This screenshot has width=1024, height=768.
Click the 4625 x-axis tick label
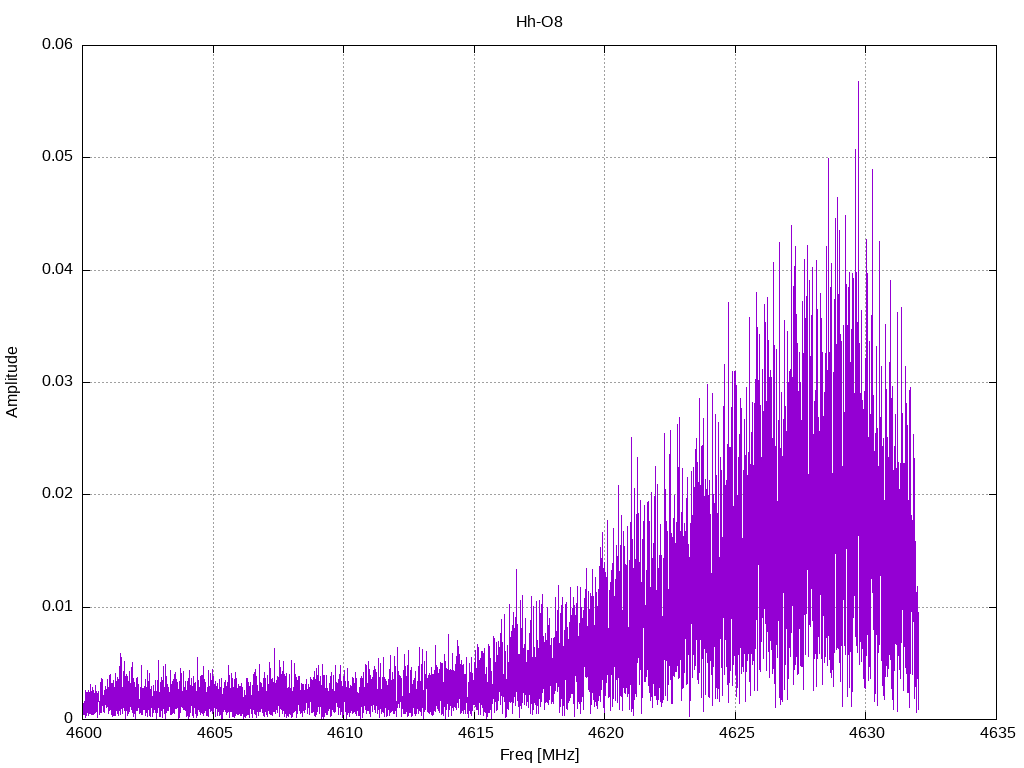coord(736,733)
